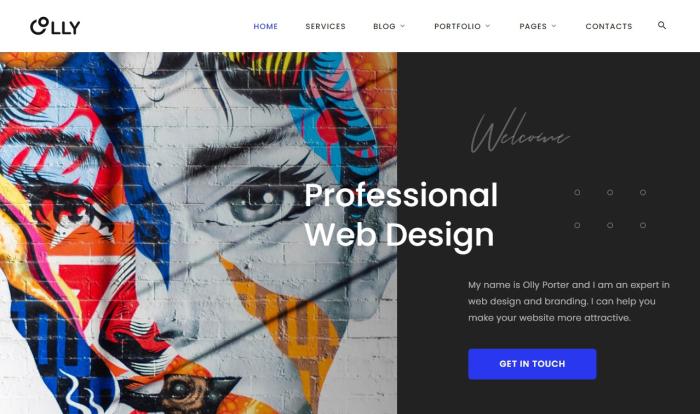
Task: Expand the chevron next to Pages
Action: click(554, 26)
